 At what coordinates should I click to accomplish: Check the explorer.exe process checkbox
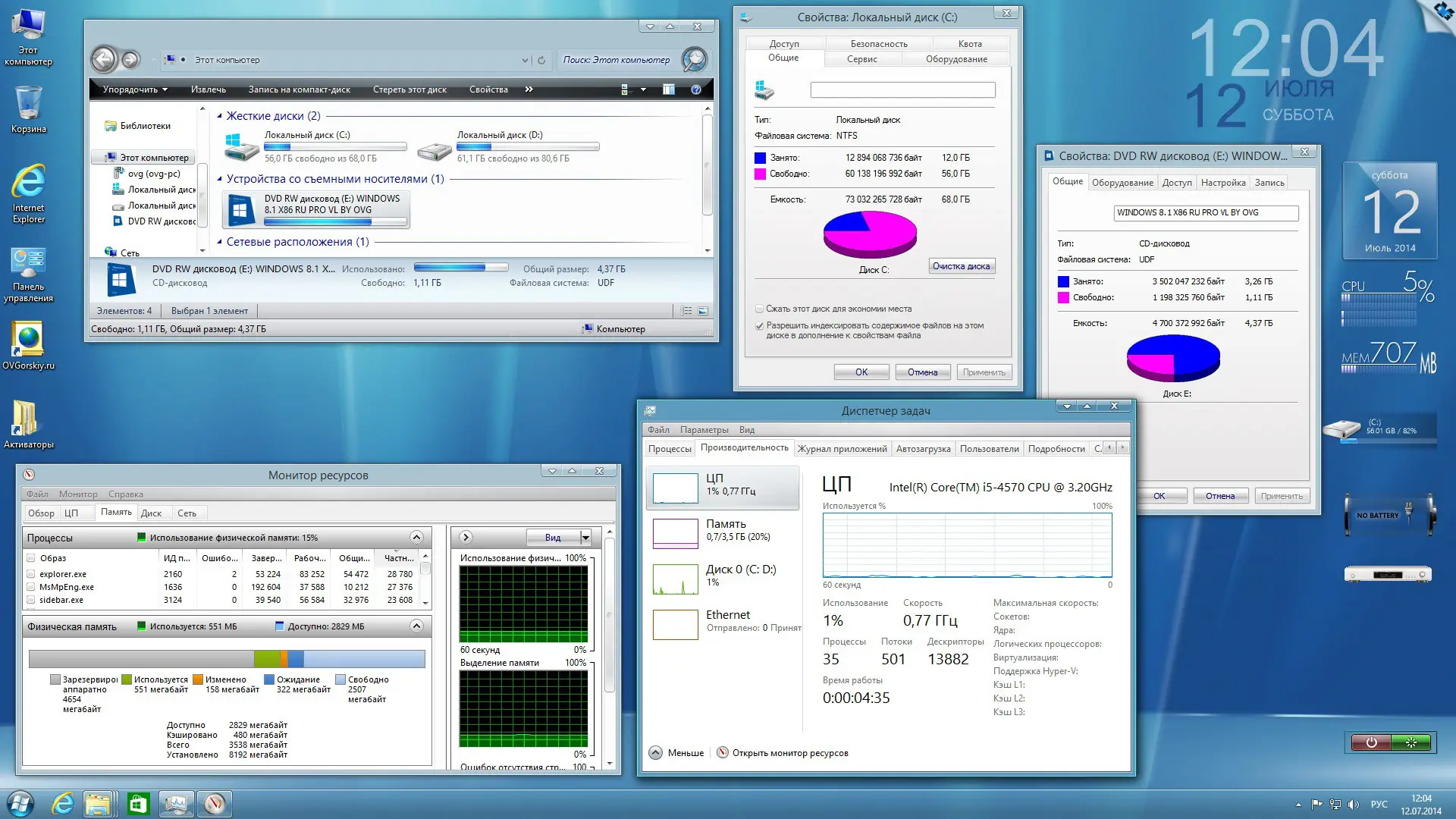[x=31, y=574]
